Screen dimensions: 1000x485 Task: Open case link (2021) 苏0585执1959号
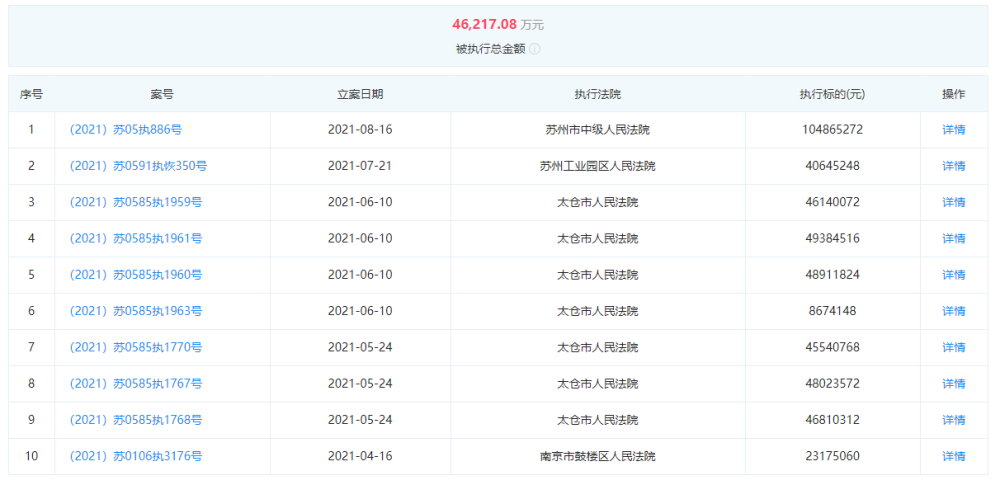136,202
